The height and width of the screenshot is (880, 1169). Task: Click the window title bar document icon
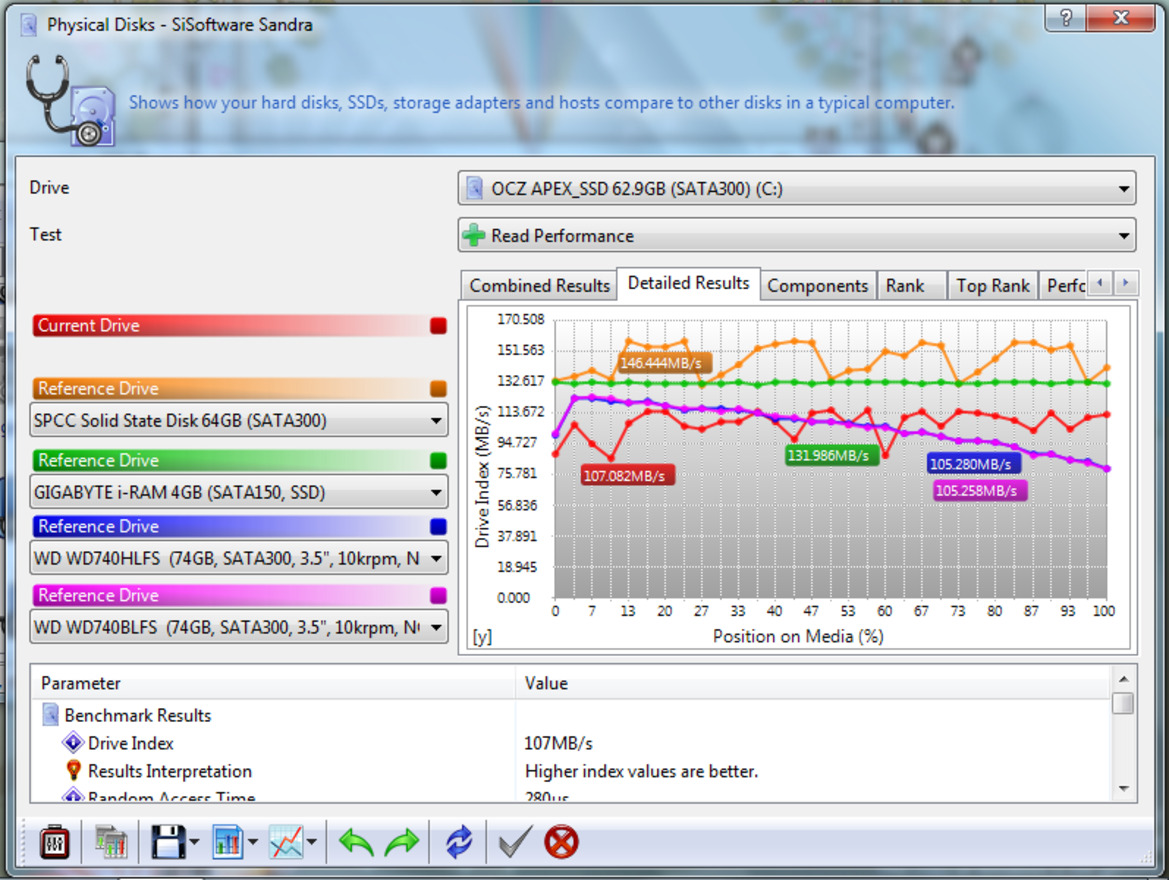click(28, 25)
